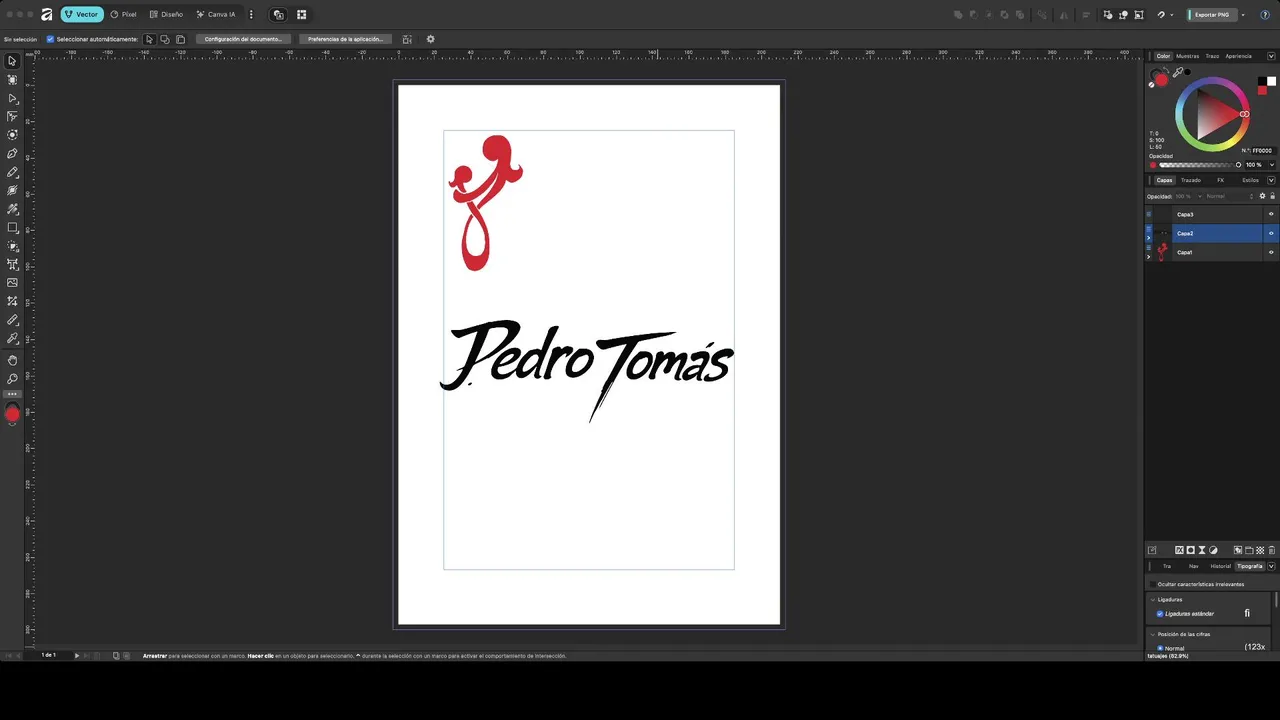The width and height of the screenshot is (1280, 720).
Task: Click the lock icon in Capas panel
Action: coord(1272,196)
